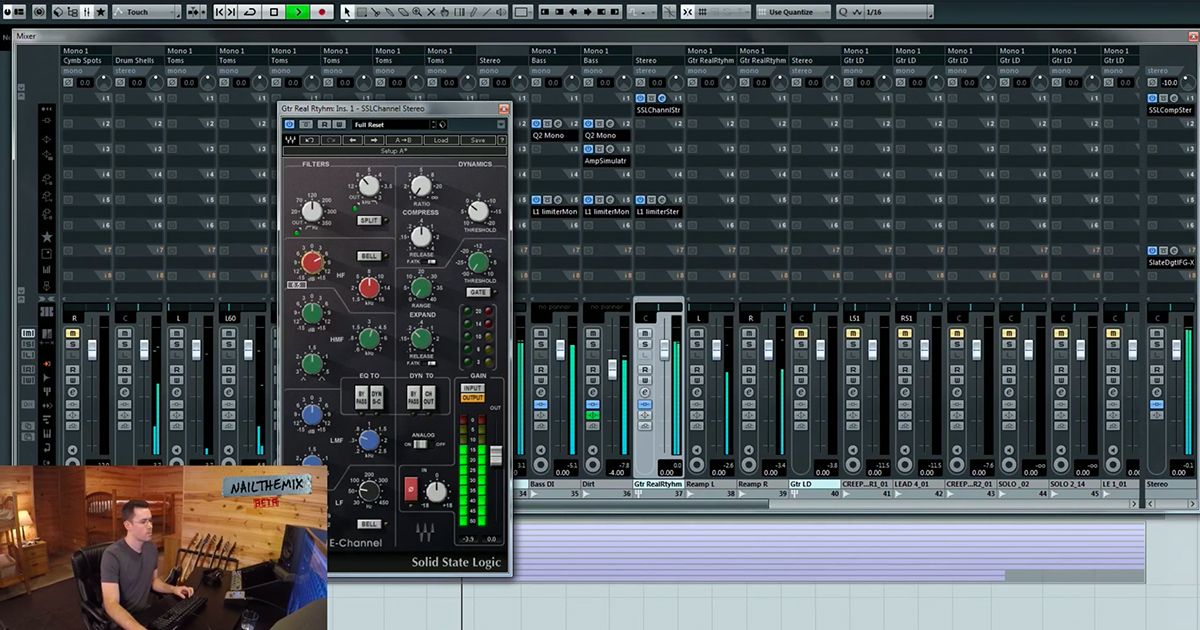Image resolution: width=1200 pixels, height=630 pixels.
Task: Click the A→B compare button in the plugin
Action: coord(404,140)
